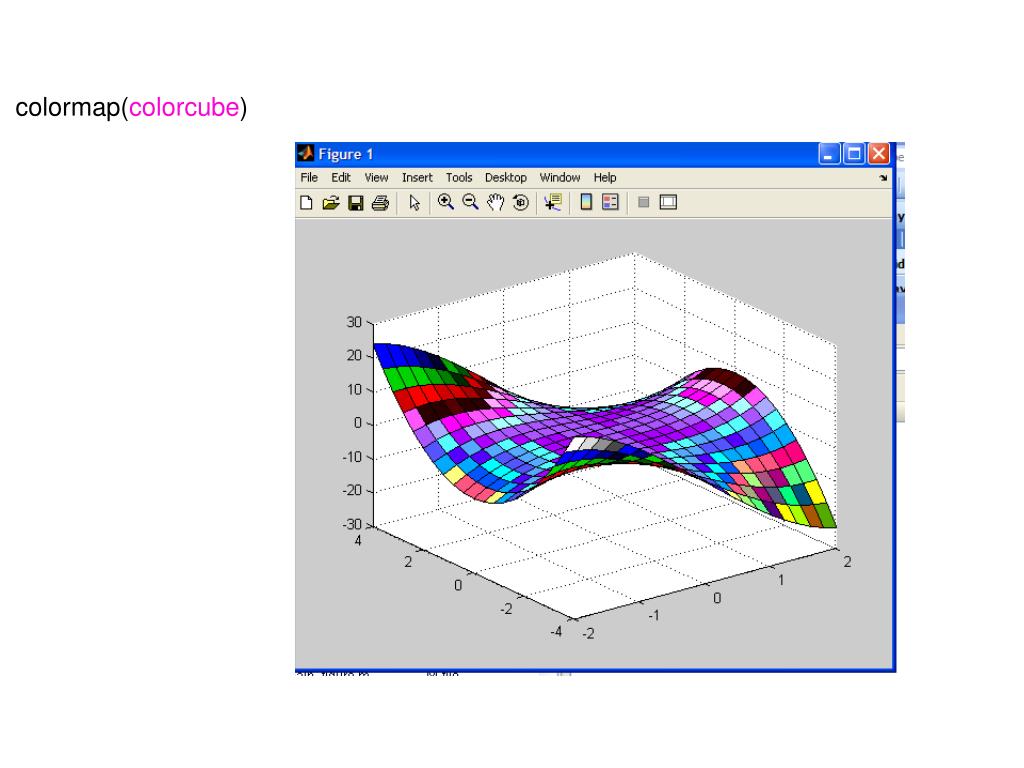
Task: Open the Window menu
Action: (x=560, y=178)
